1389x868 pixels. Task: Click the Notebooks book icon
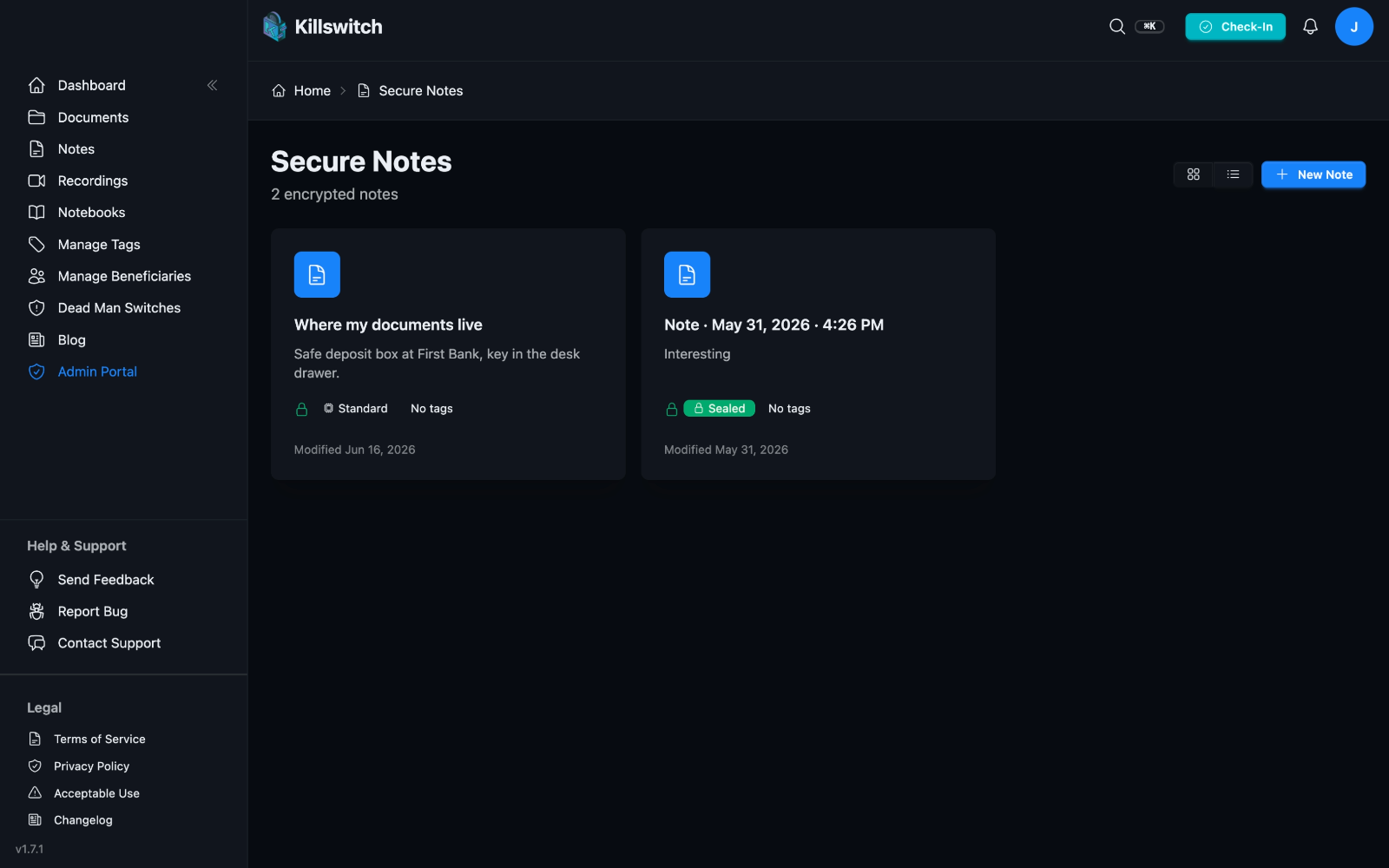coord(36,213)
